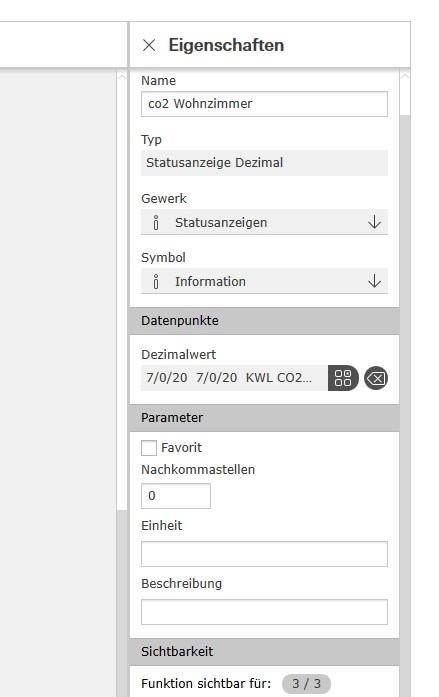This screenshot has height=697, width=439.
Task: Open the group address picker grid icon
Action: [343, 378]
